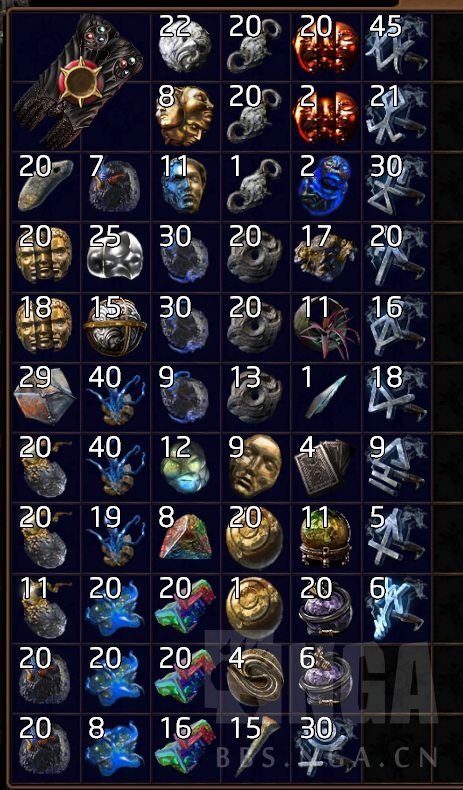Click the rune dagger stack of 45
This screenshot has height=790, width=463.
(396, 46)
